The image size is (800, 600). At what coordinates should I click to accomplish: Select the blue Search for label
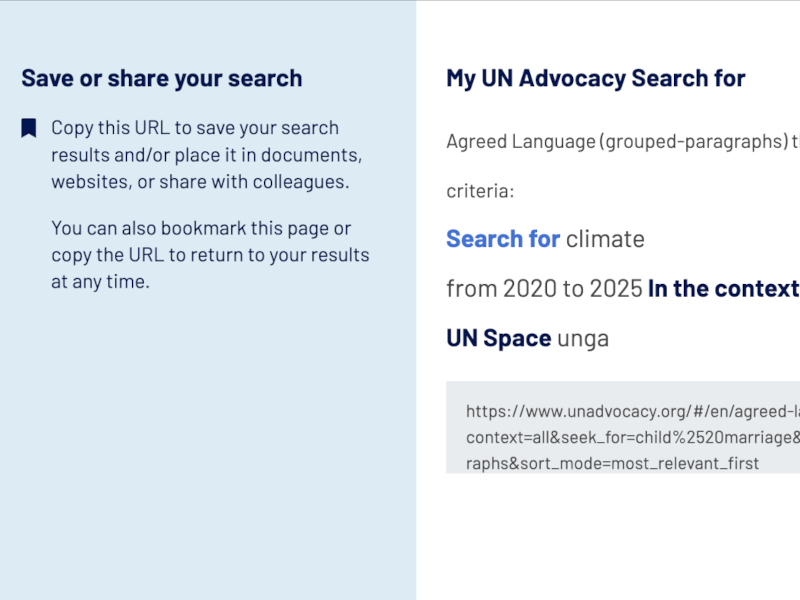pos(502,239)
